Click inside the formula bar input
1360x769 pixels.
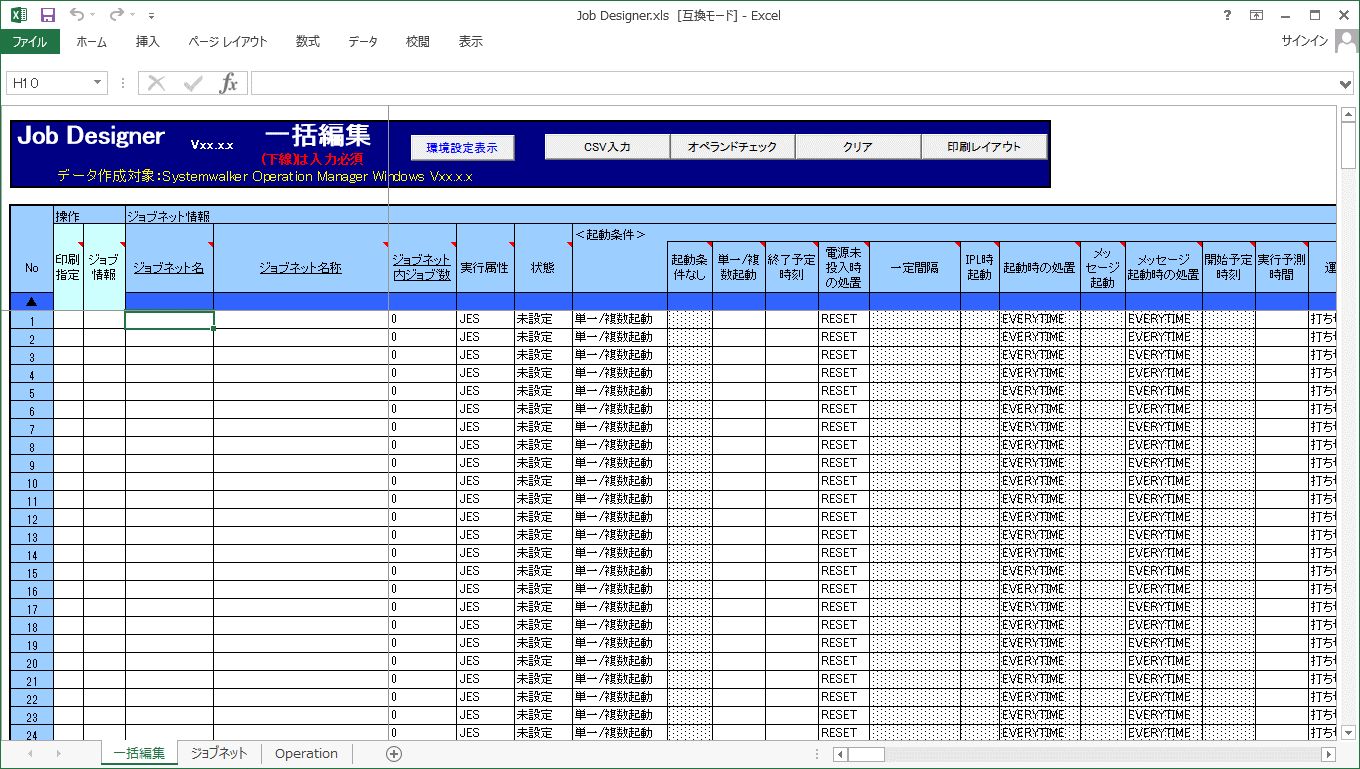[x=794, y=83]
